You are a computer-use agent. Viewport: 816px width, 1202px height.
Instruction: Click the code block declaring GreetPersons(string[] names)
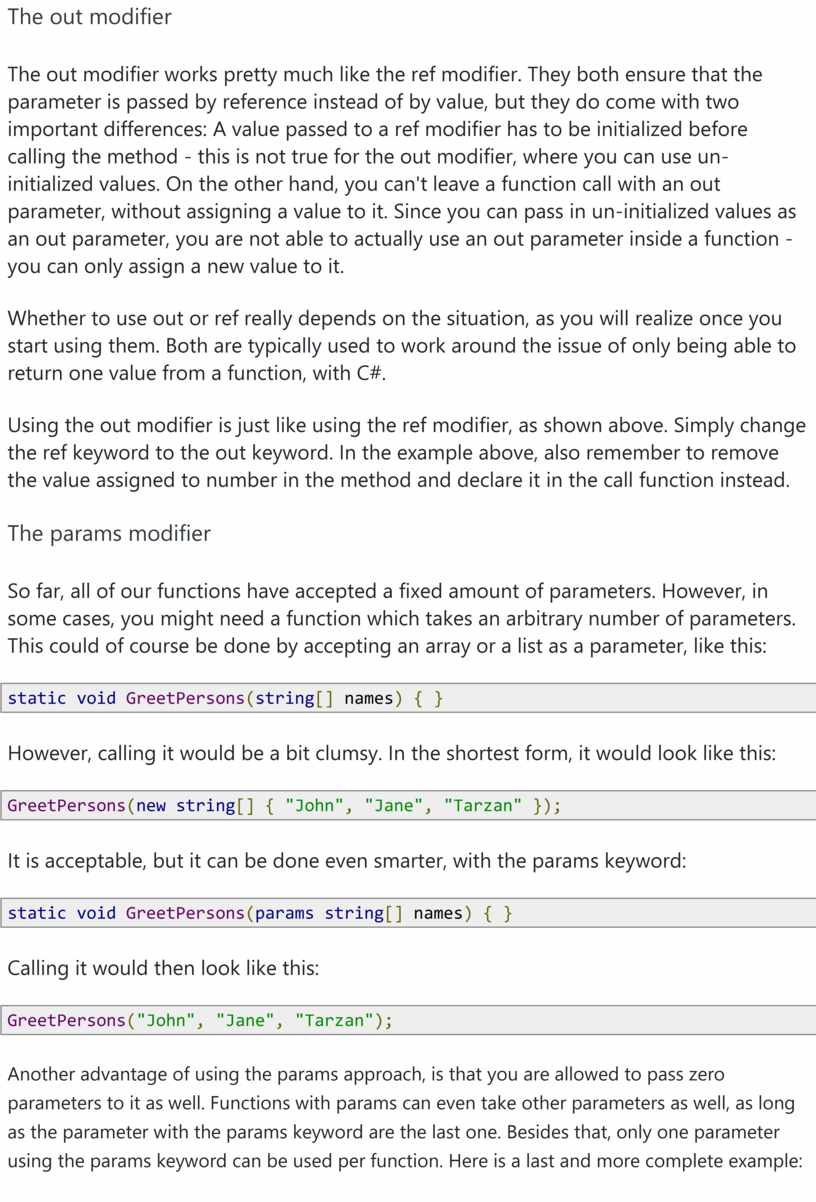(400, 698)
